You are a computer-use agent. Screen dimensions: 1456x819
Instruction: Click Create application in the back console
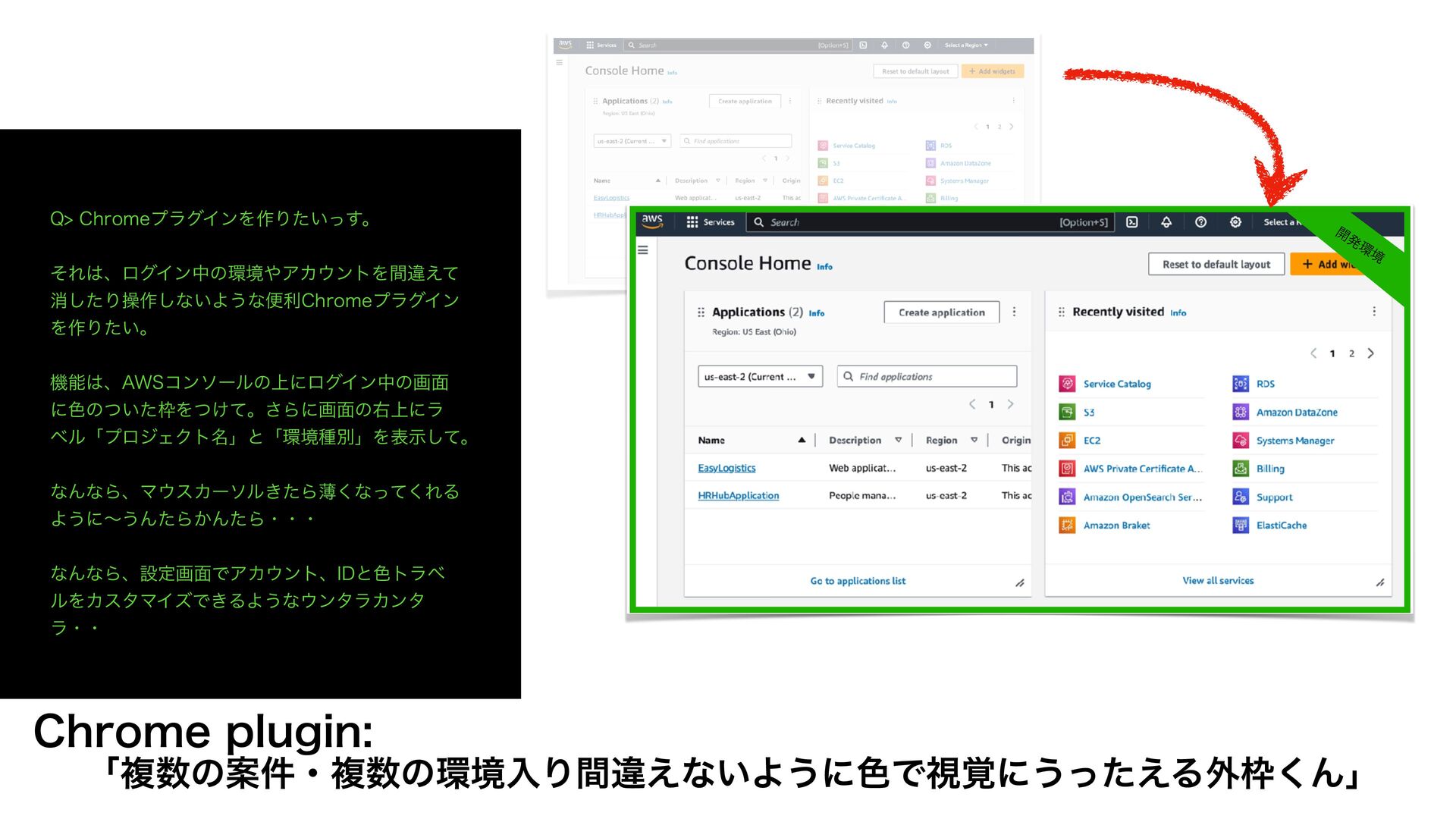click(745, 101)
